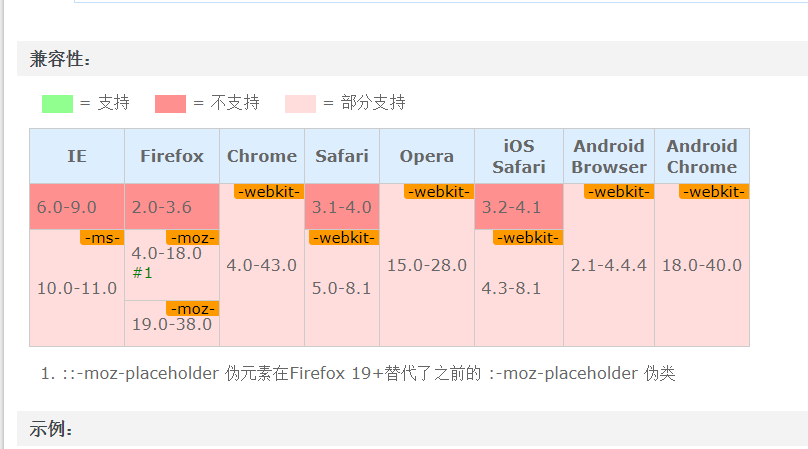808x449 pixels.
Task: Select the Chrome column header
Action: click(262, 156)
